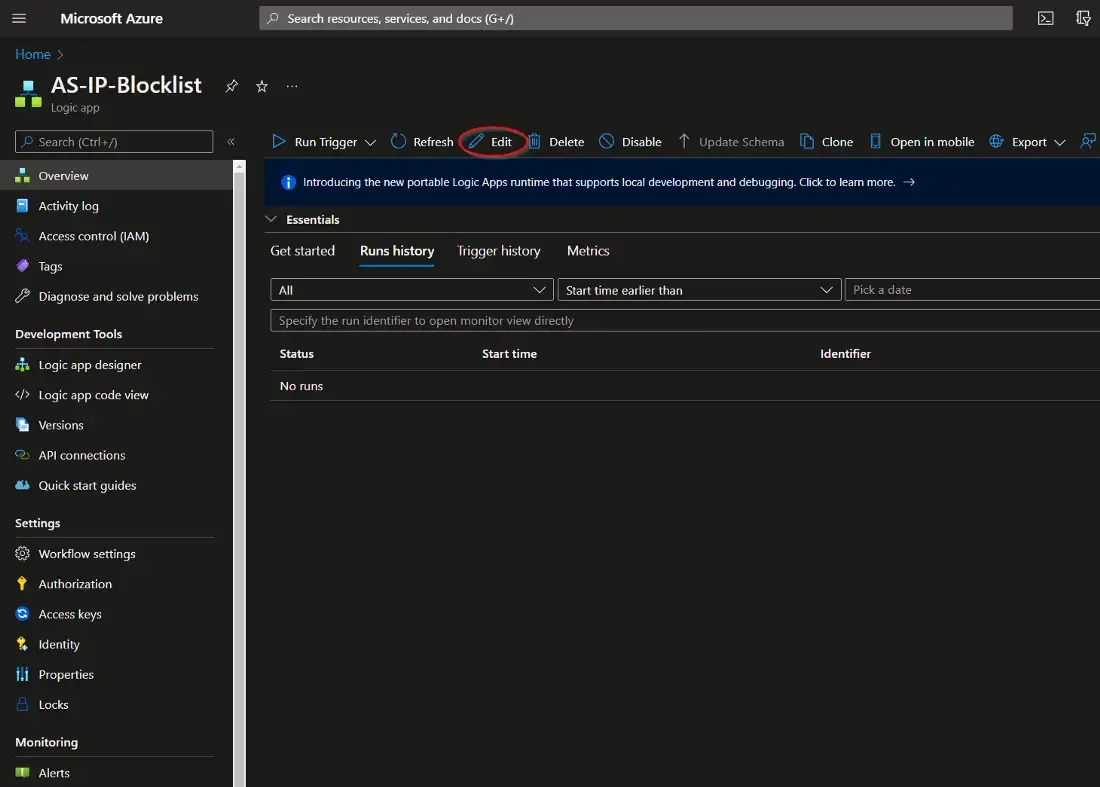Go to Home breadcrumb link
This screenshot has height=787, width=1100.
pyautogui.click(x=32, y=54)
